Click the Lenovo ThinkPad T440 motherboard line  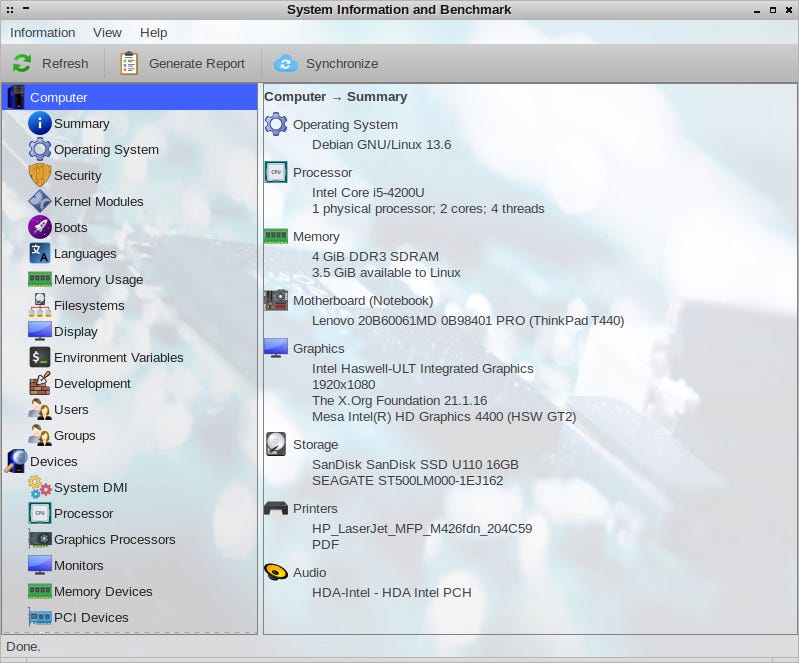point(468,321)
